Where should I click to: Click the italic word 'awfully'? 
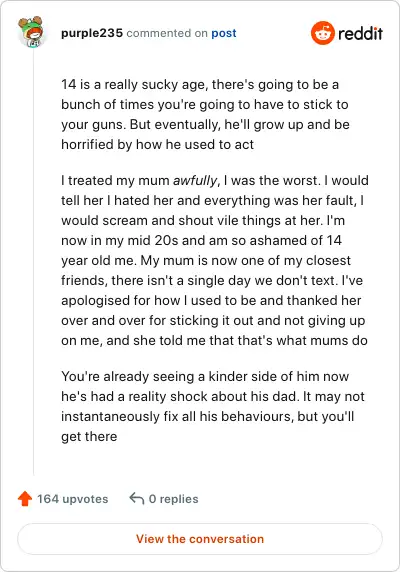click(x=195, y=181)
